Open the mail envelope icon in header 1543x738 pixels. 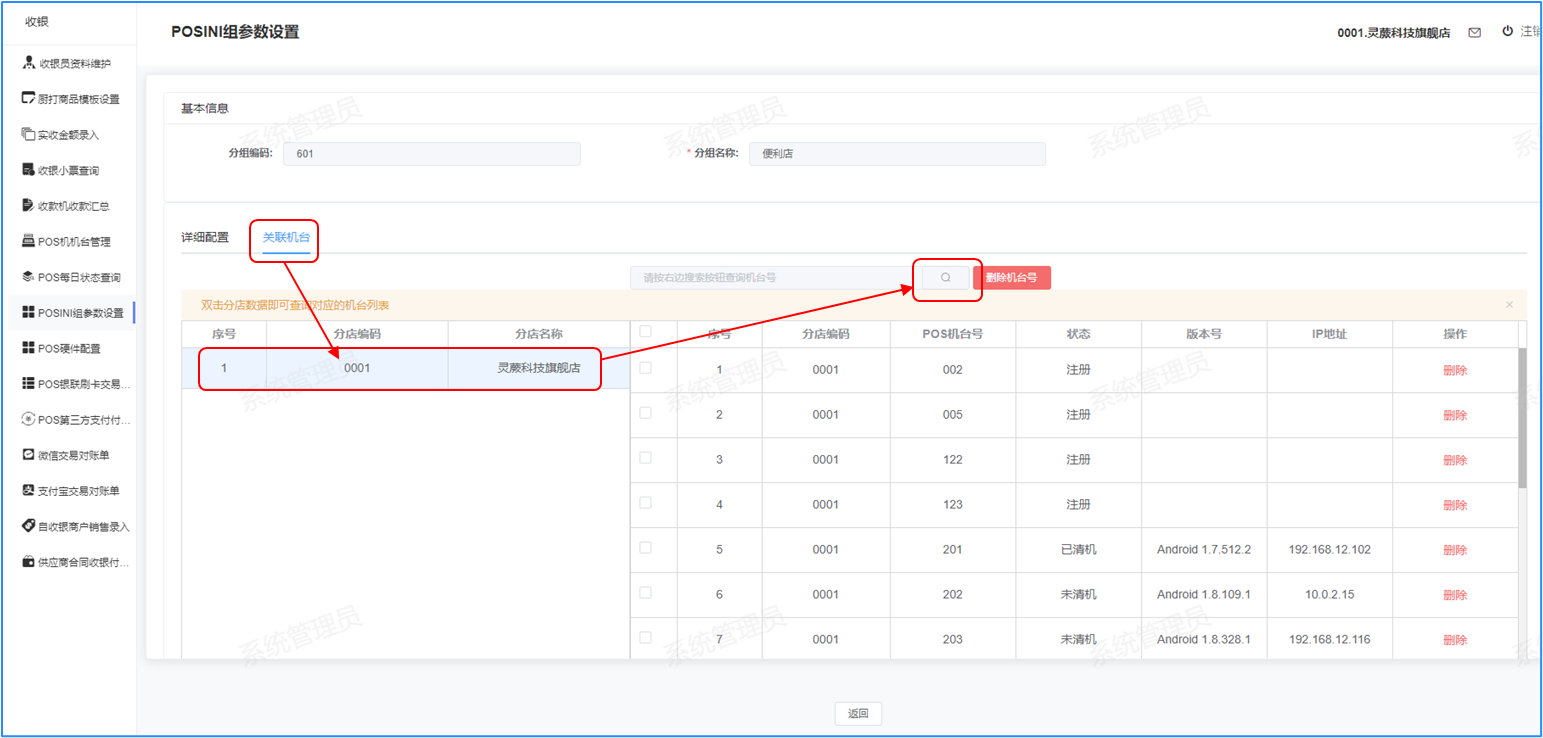point(1474,32)
